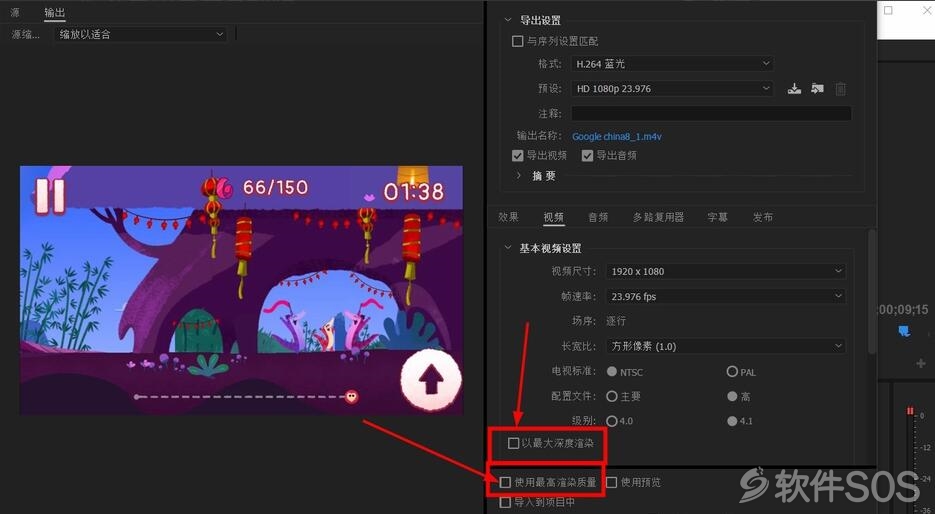Select 高 profile radio button
The width and height of the screenshot is (935, 514).
[732, 396]
